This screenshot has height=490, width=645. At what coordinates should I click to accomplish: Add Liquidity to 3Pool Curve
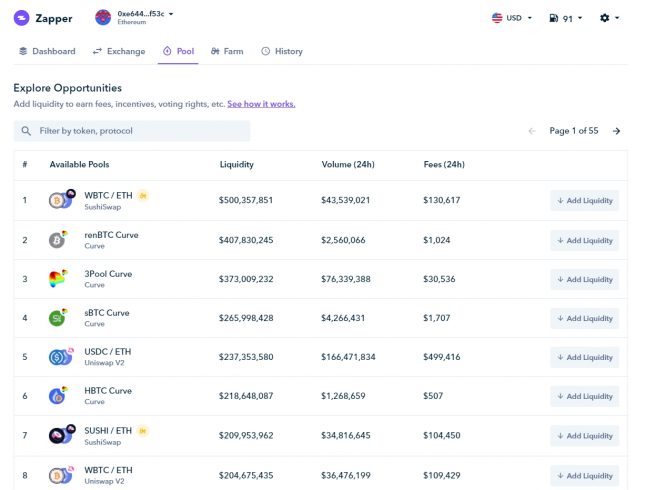pyautogui.click(x=585, y=279)
